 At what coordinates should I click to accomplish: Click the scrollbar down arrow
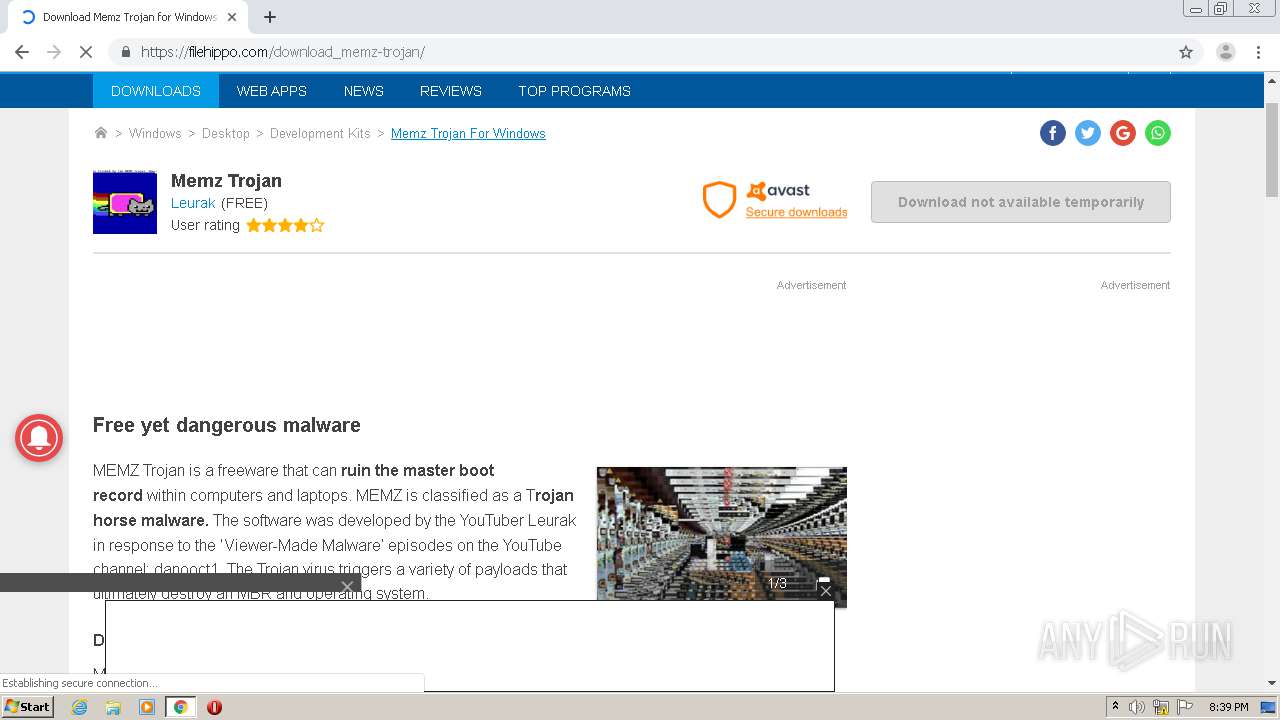[1272, 683]
